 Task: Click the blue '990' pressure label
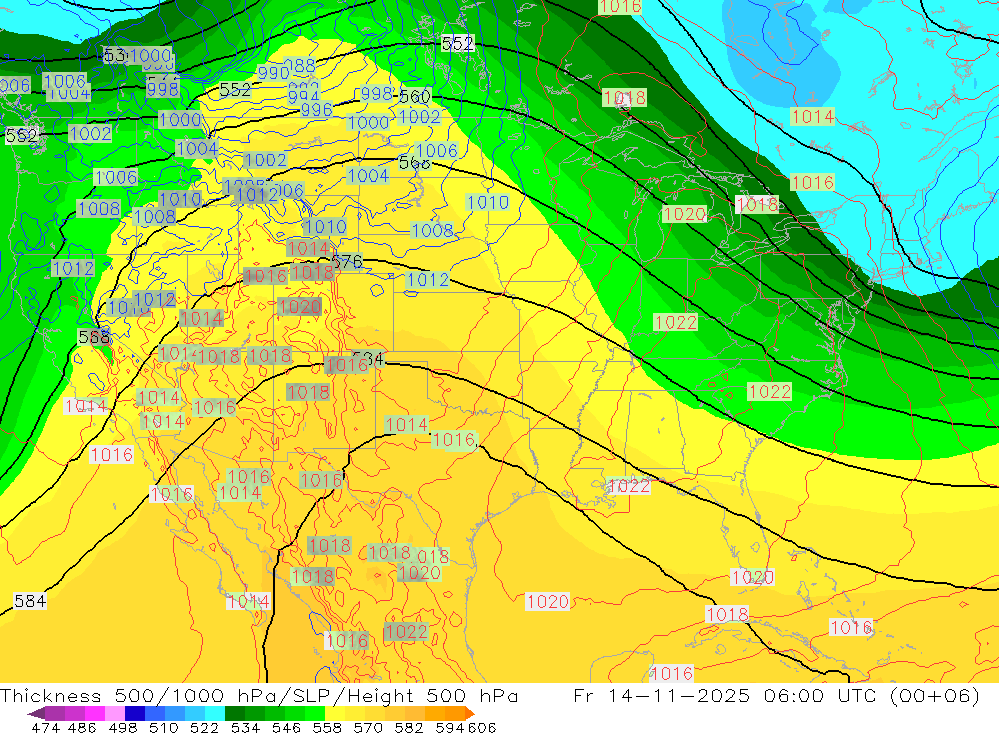click(274, 73)
